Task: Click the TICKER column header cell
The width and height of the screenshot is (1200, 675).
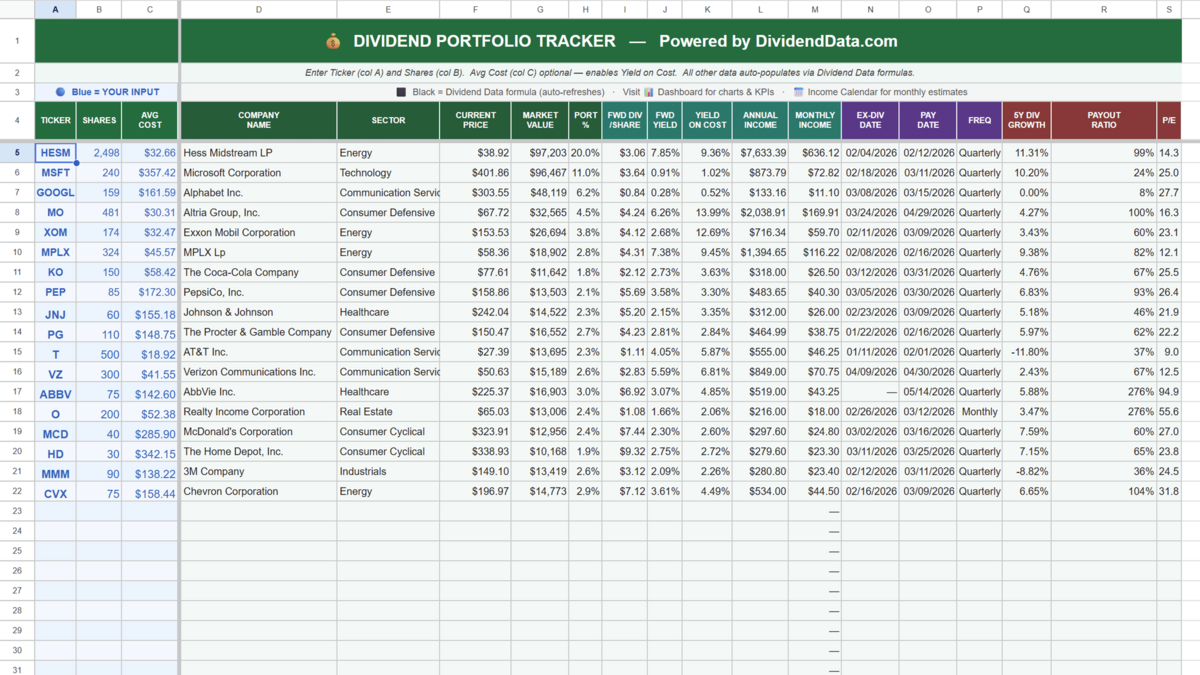Action: tap(55, 121)
